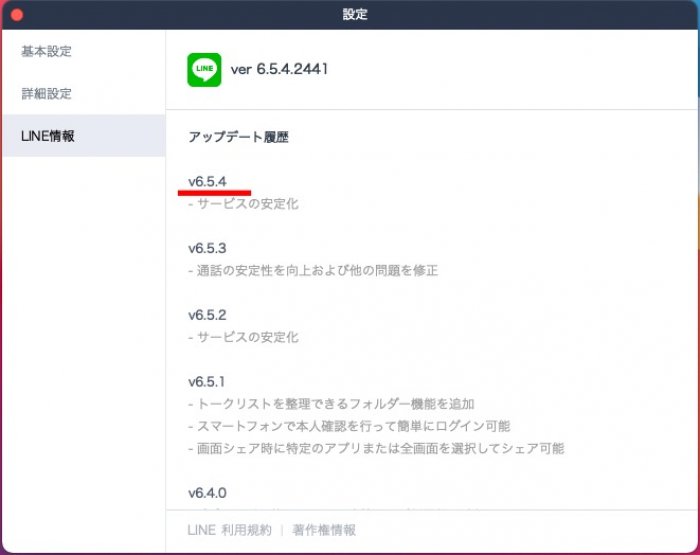Switch to the 詳細設定 section
This screenshot has height=555, width=700.
point(46,93)
